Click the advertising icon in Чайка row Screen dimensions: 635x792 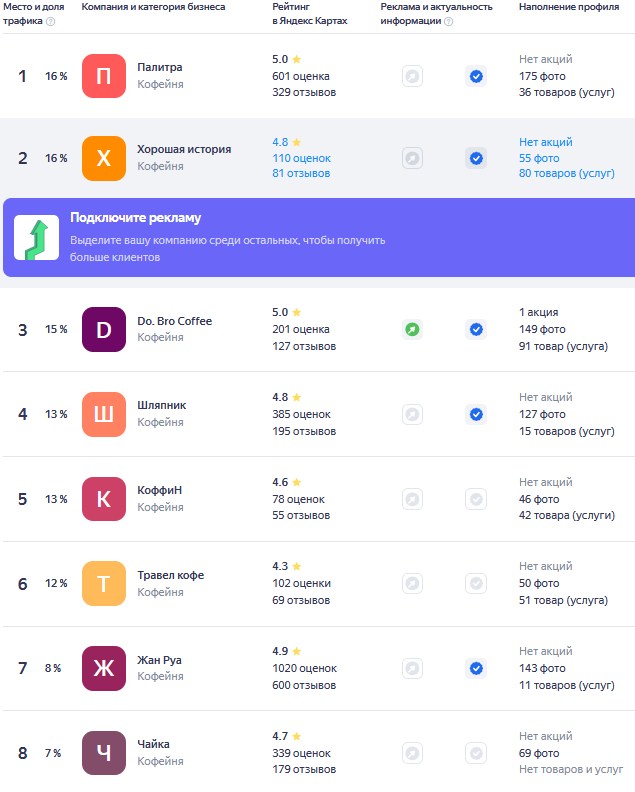[x=412, y=753]
